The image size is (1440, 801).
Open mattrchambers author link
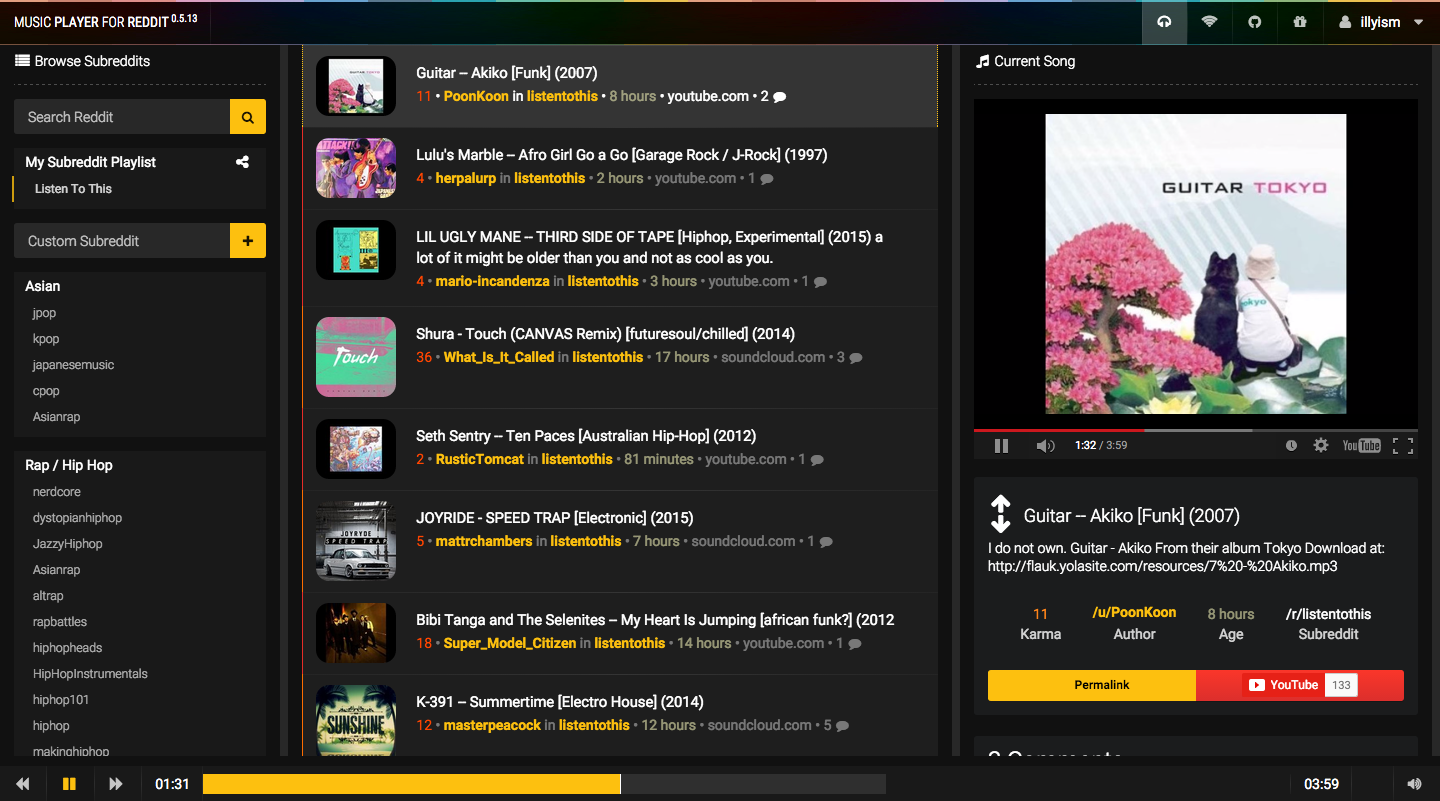coord(484,541)
